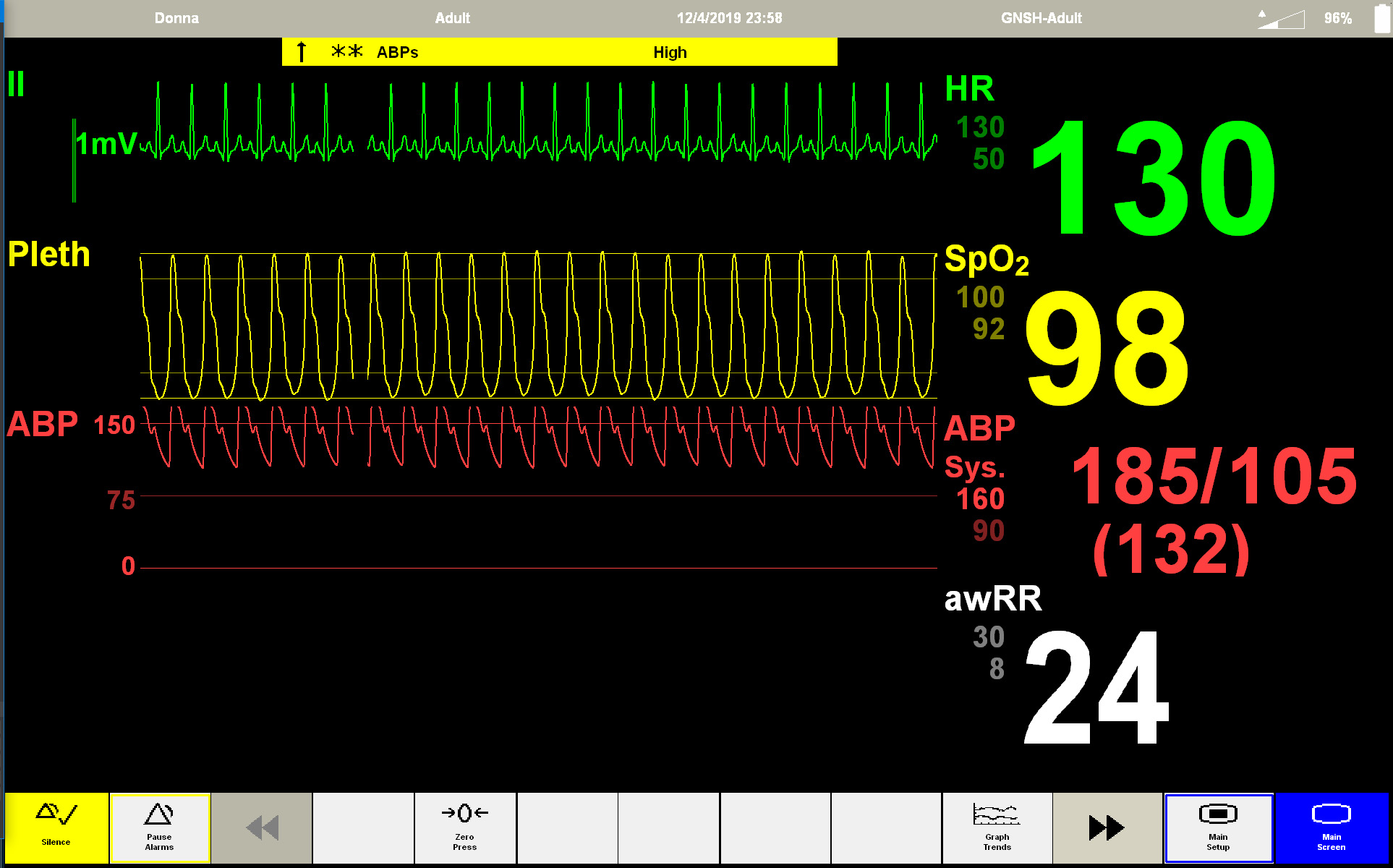Click the ABP 185/105 numeric reading
Image resolution: width=1393 pixels, height=868 pixels.
pos(1214,477)
